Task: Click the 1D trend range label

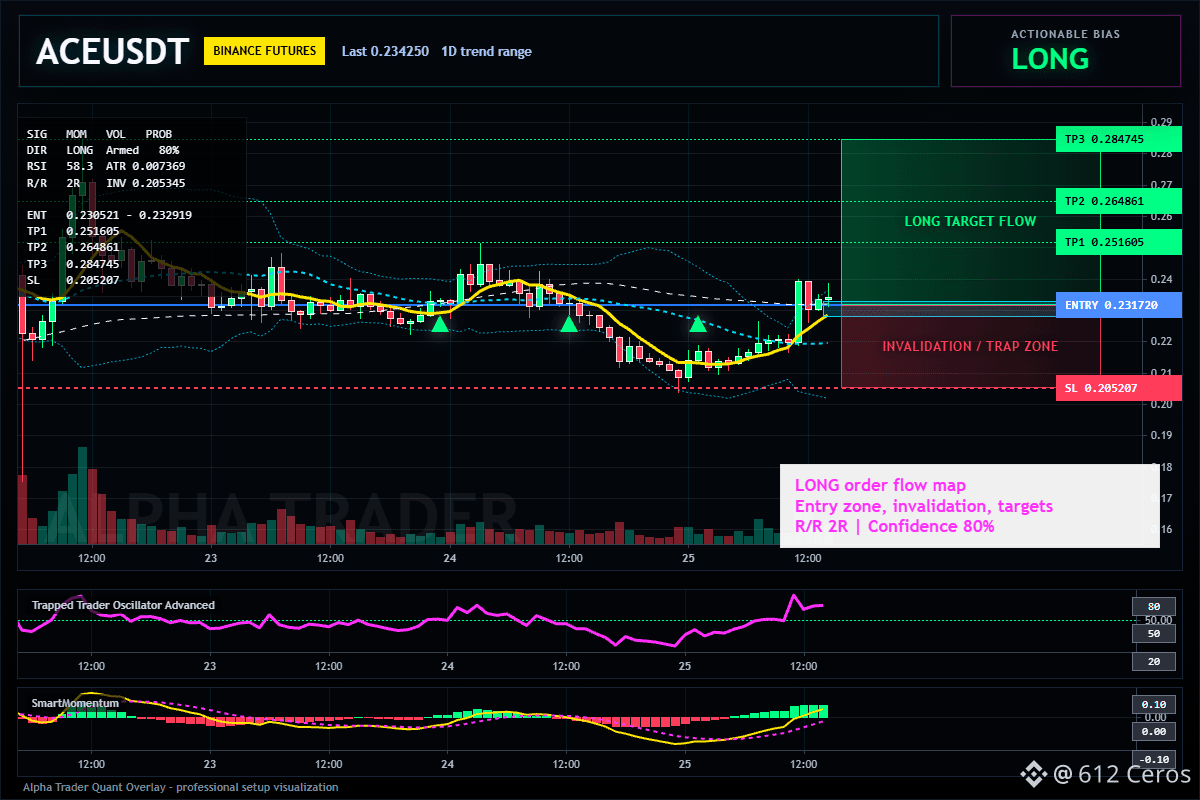Action: point(486,52)
